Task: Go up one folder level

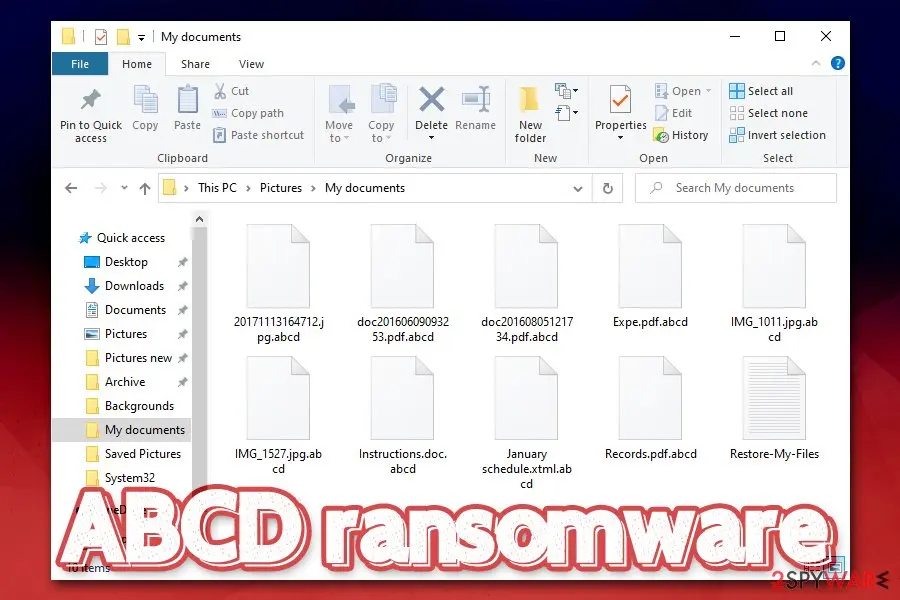Action: click(x=145, y=188)
